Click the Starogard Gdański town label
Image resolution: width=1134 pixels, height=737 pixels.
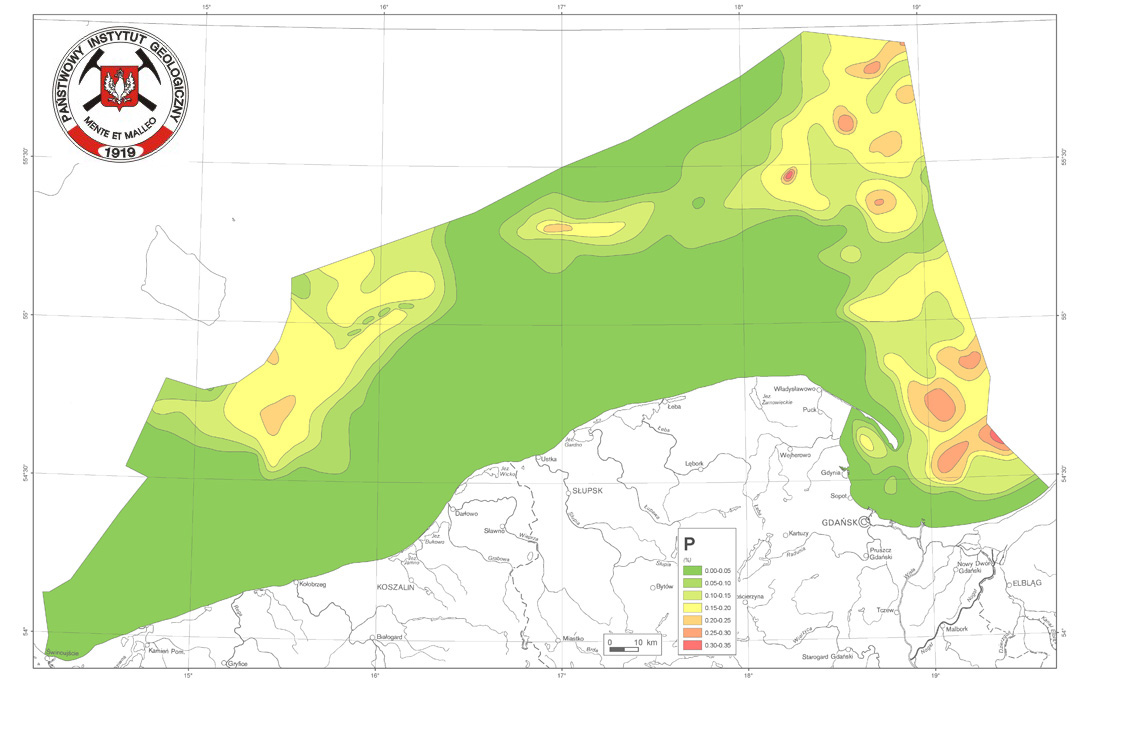tap(829, 655)
